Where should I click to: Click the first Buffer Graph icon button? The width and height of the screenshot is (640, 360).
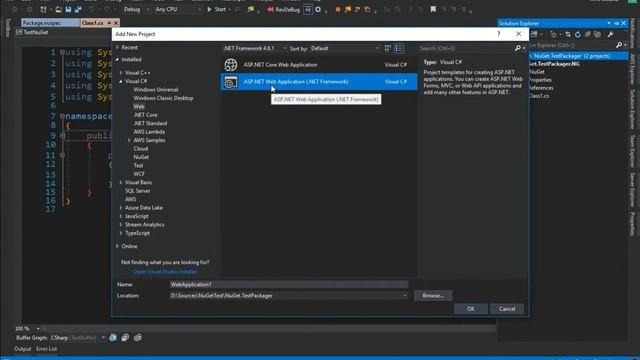click(113, 338)
